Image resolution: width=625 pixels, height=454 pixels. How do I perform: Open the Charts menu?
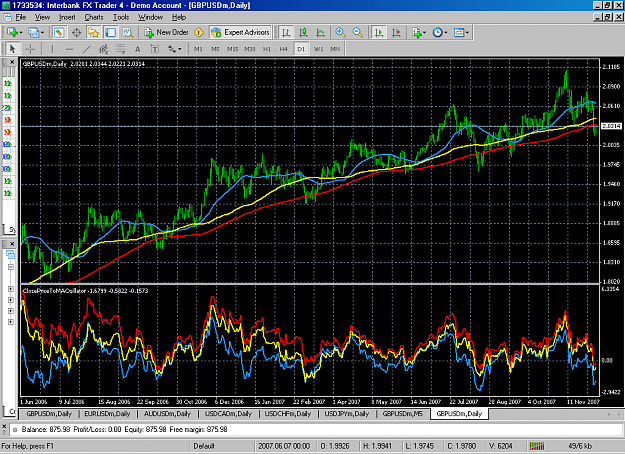point(94,17)
